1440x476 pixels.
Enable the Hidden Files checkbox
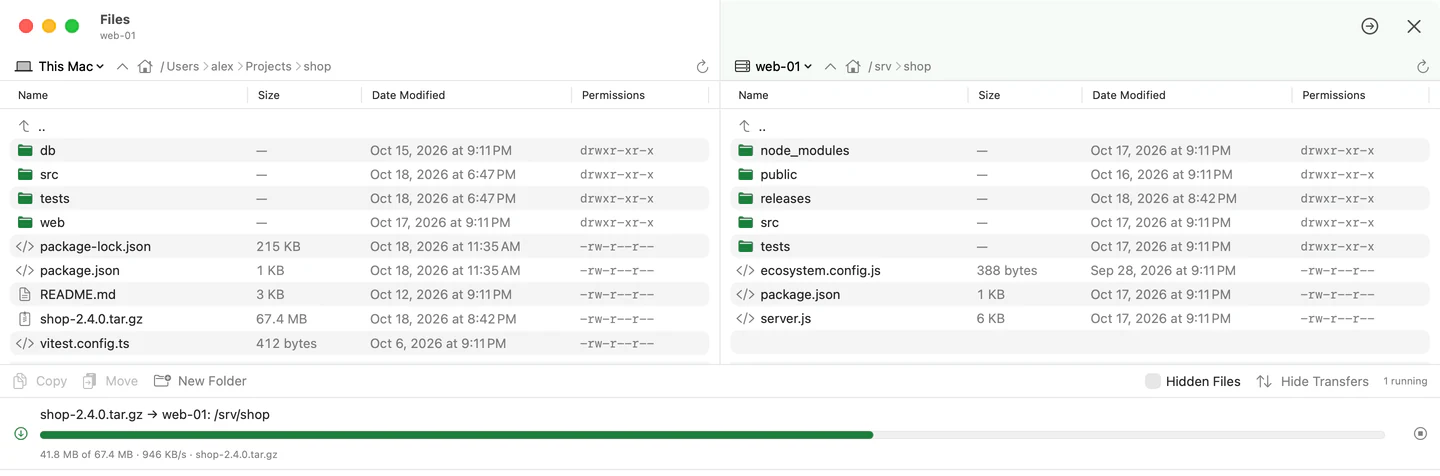point(1153,381)
